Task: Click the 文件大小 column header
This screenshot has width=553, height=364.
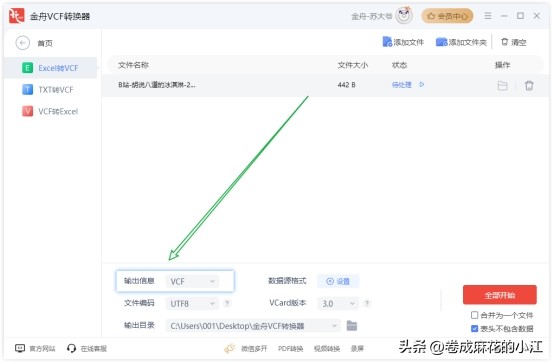Action: pyautogui.click(x=353, y=65)
